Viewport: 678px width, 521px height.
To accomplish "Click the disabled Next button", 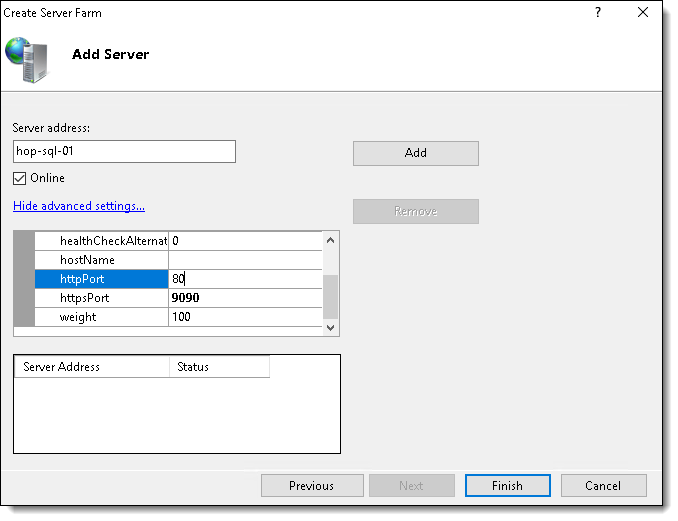I will pos(412,486).
